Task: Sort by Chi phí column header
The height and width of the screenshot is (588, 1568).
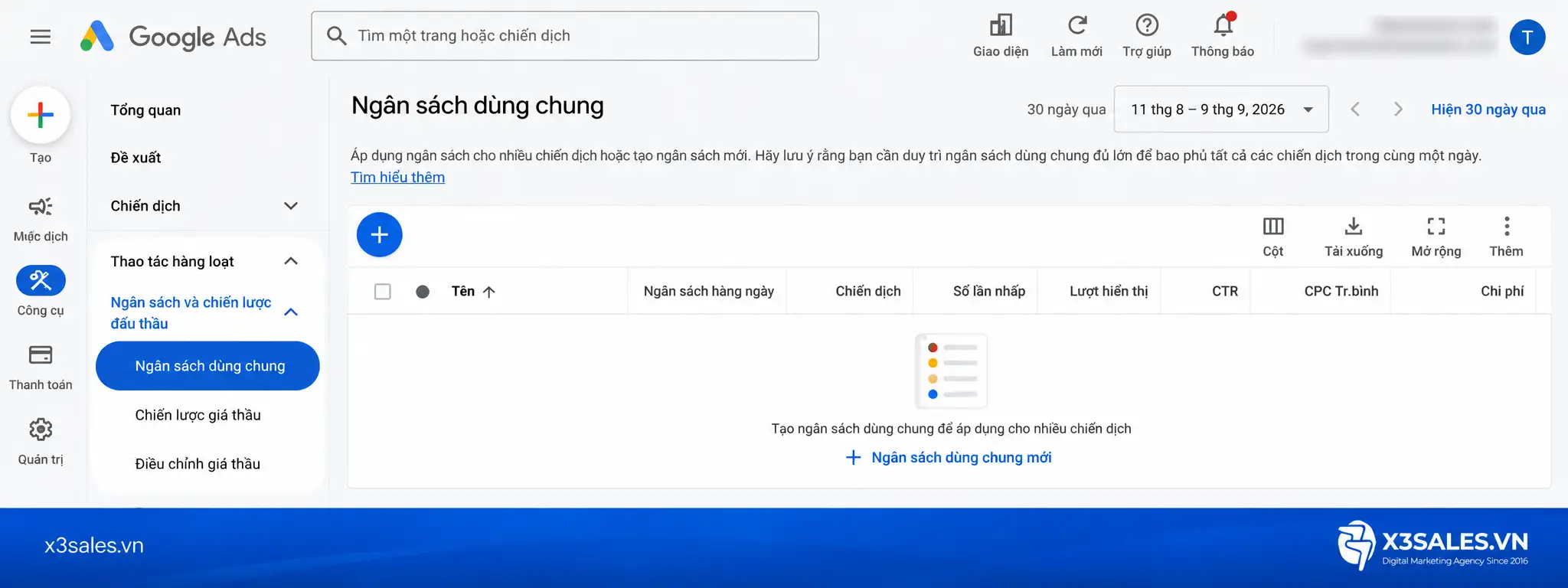Action: point(1501,292)
